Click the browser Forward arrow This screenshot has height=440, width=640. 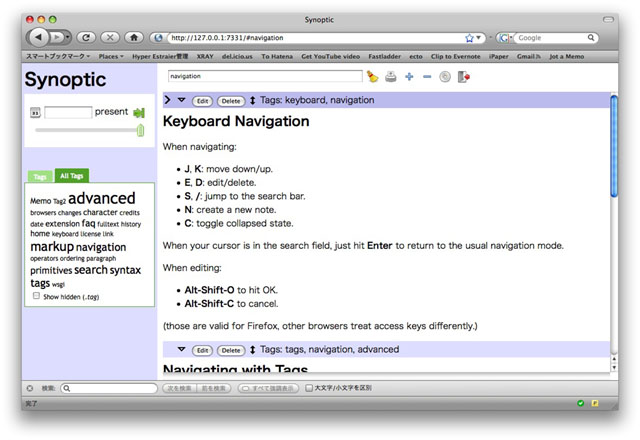(57, 38)
